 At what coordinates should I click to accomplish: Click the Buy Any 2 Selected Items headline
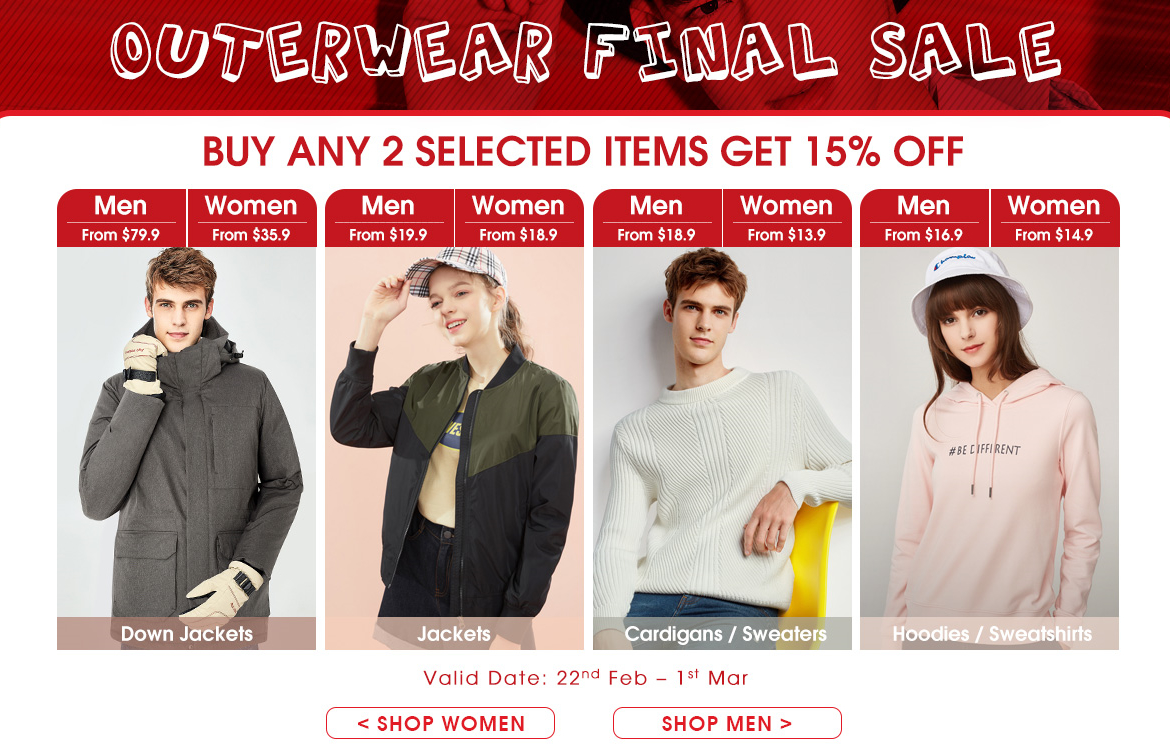click(x=584, y=151)
